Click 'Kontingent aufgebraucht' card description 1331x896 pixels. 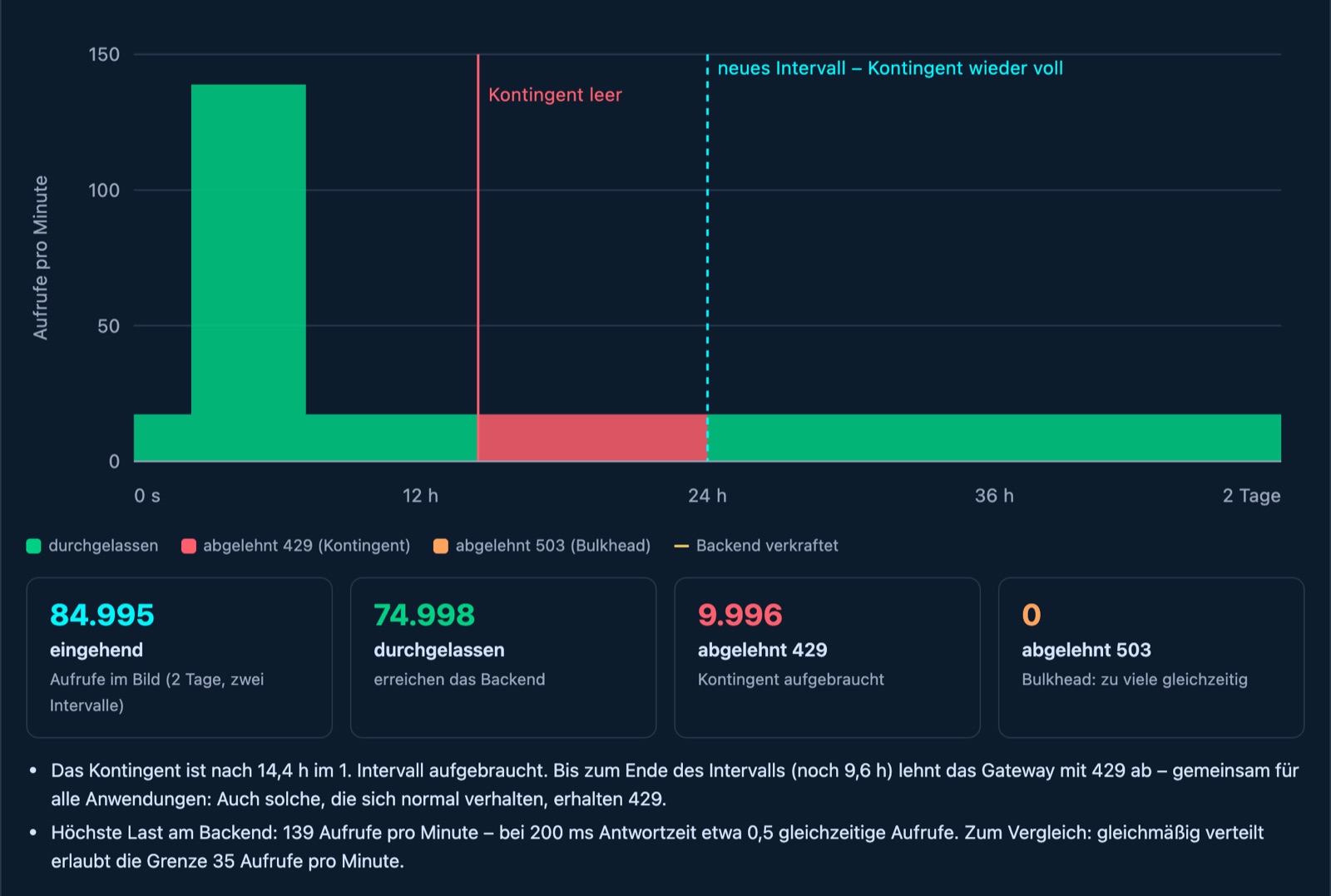tap(791, 679)
